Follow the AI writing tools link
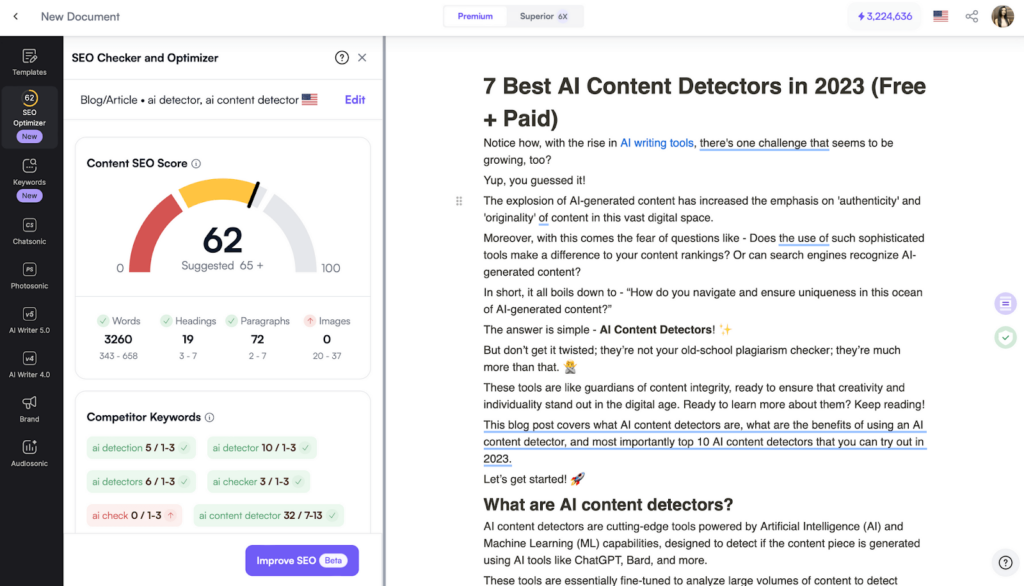The height and width of the screenshot is (586, 1024). point(656,143)
